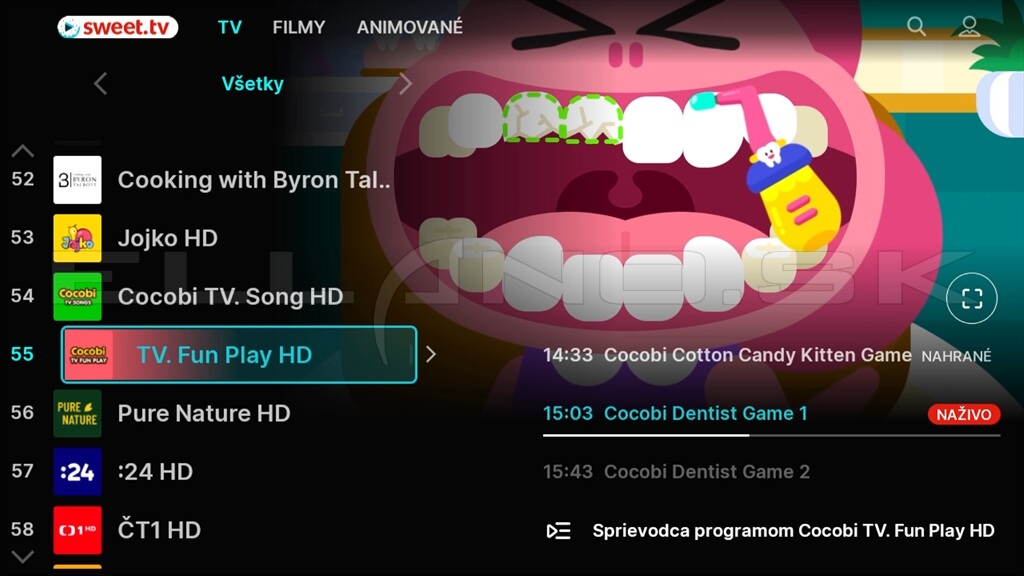Image resolution: width=1024 pixels, height=576 pixels.
Task: Play recorded Cocobi Cotton Candy Kitten Game
Action: (x=767, y=355)
